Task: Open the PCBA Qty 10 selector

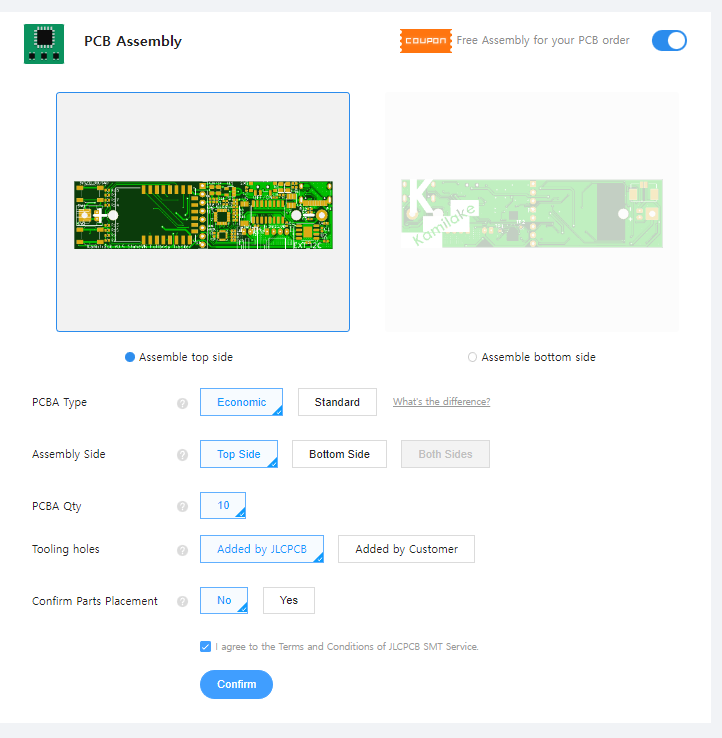Action: pyautogui.click(x=223, y=505)
